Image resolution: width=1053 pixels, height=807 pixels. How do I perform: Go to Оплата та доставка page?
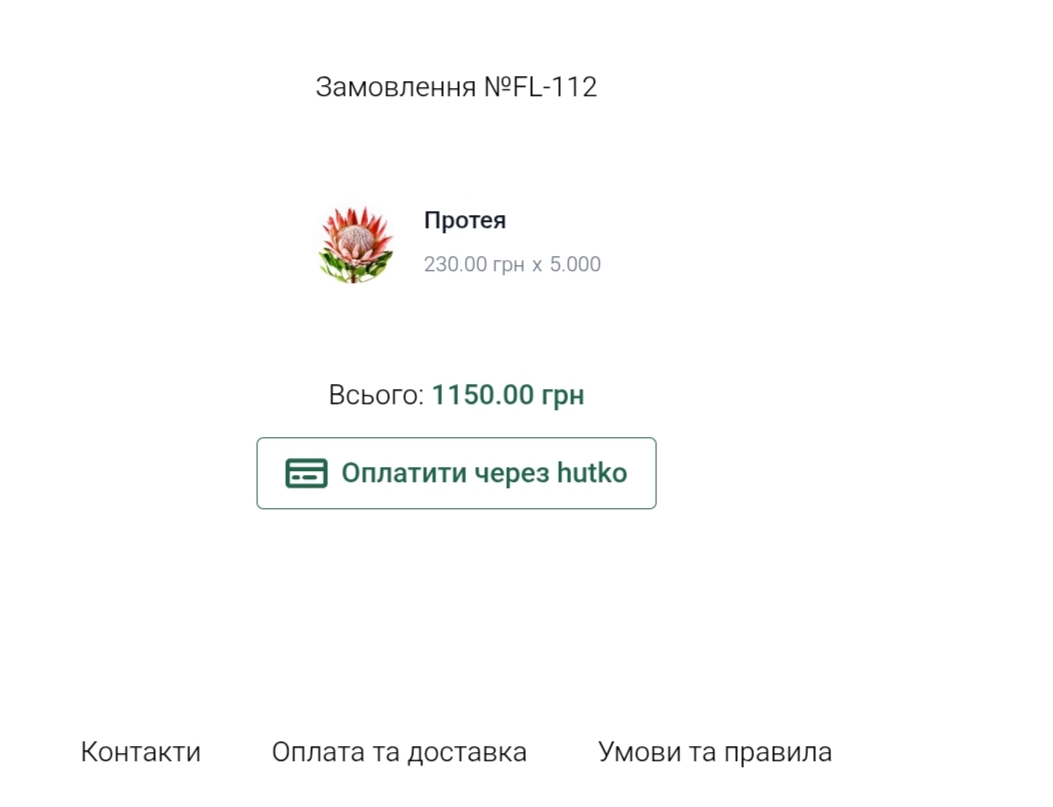399,752
